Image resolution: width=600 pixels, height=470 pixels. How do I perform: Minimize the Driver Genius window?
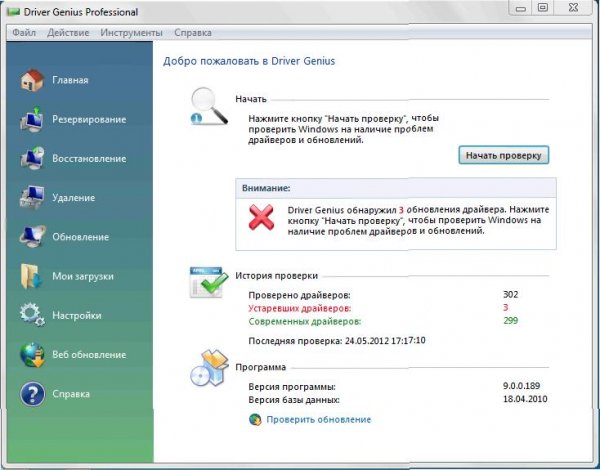pyautogui.click(x=521, y=8)
